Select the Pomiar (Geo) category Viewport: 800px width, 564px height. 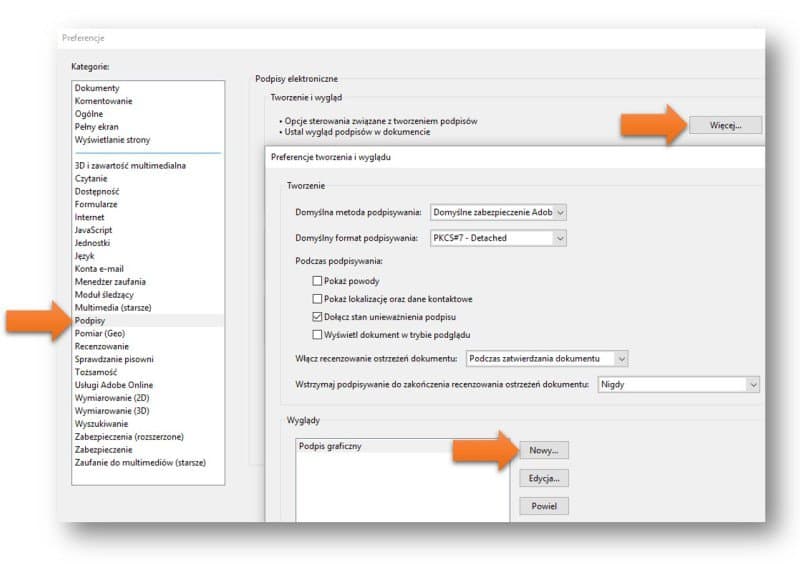pos(147,333)
